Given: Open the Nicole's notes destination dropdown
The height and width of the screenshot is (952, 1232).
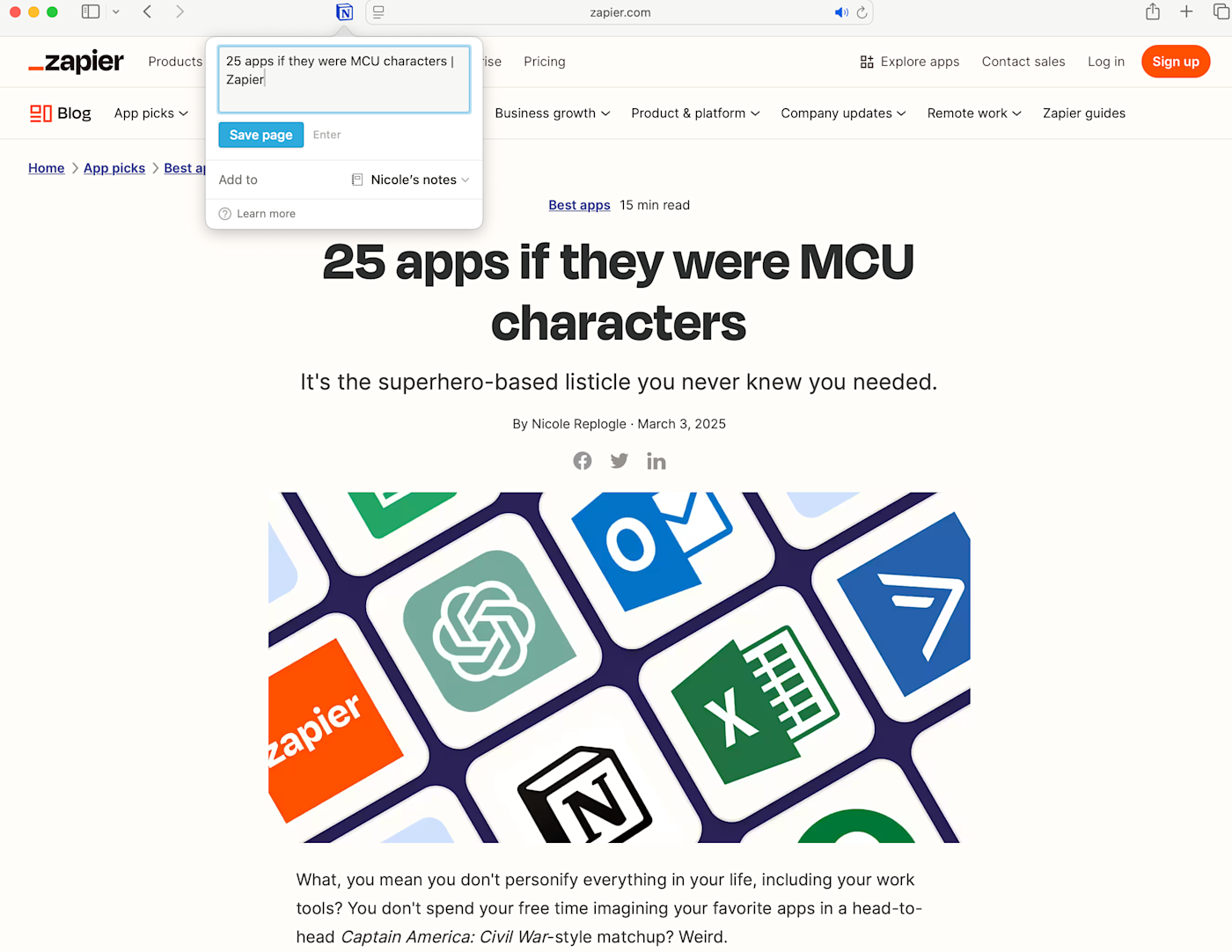Looking at the screenshot, I should click(x=410, y=179).
